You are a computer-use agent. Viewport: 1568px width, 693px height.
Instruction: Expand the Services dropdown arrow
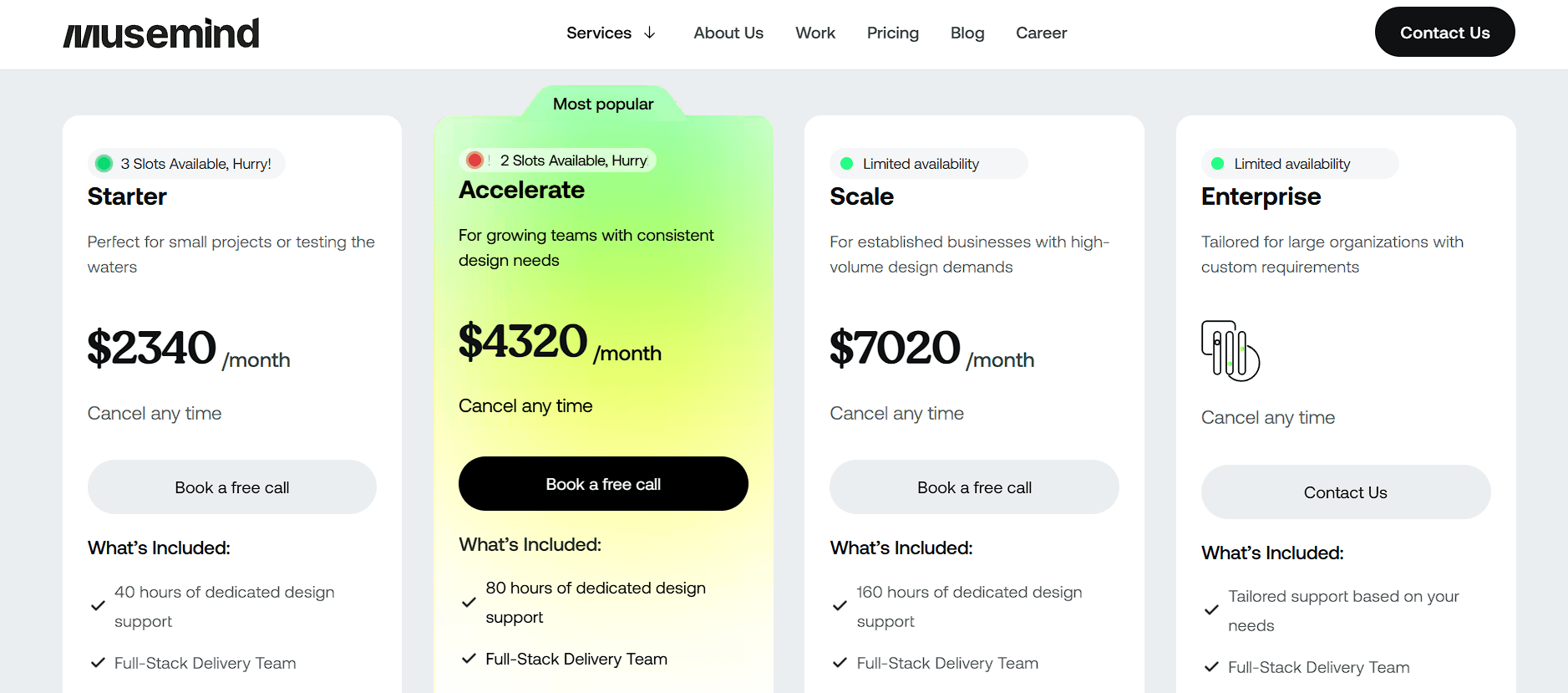pyautogui.click(x=650, y=33)
